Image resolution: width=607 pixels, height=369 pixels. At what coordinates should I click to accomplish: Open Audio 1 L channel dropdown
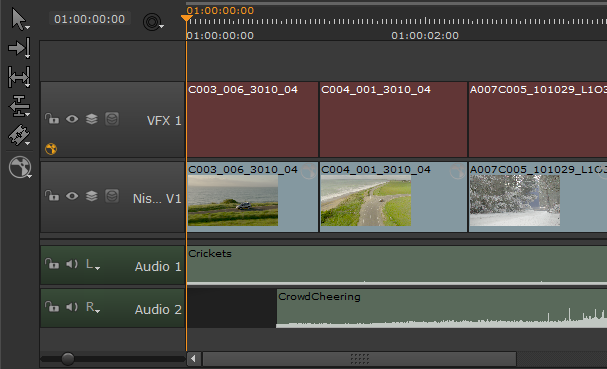click(x=93, y=265)
